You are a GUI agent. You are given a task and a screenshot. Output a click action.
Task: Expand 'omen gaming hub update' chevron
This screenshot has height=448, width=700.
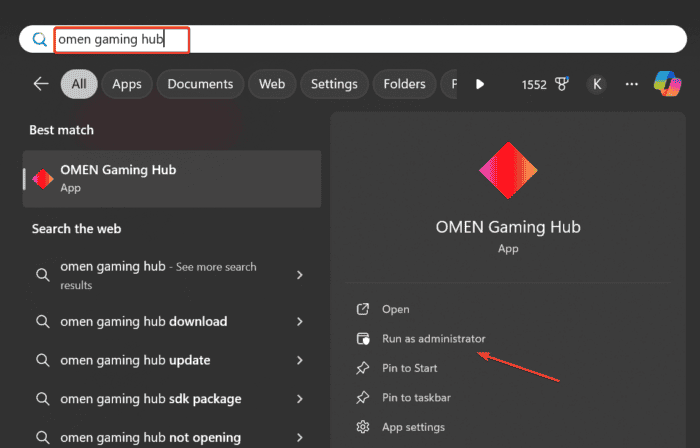coord(300,360)
